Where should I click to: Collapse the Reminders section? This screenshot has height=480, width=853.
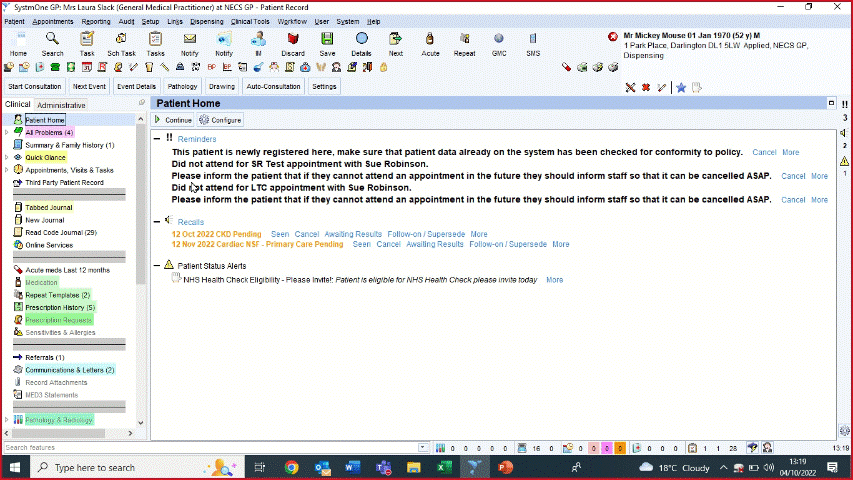tap(157, 139)
